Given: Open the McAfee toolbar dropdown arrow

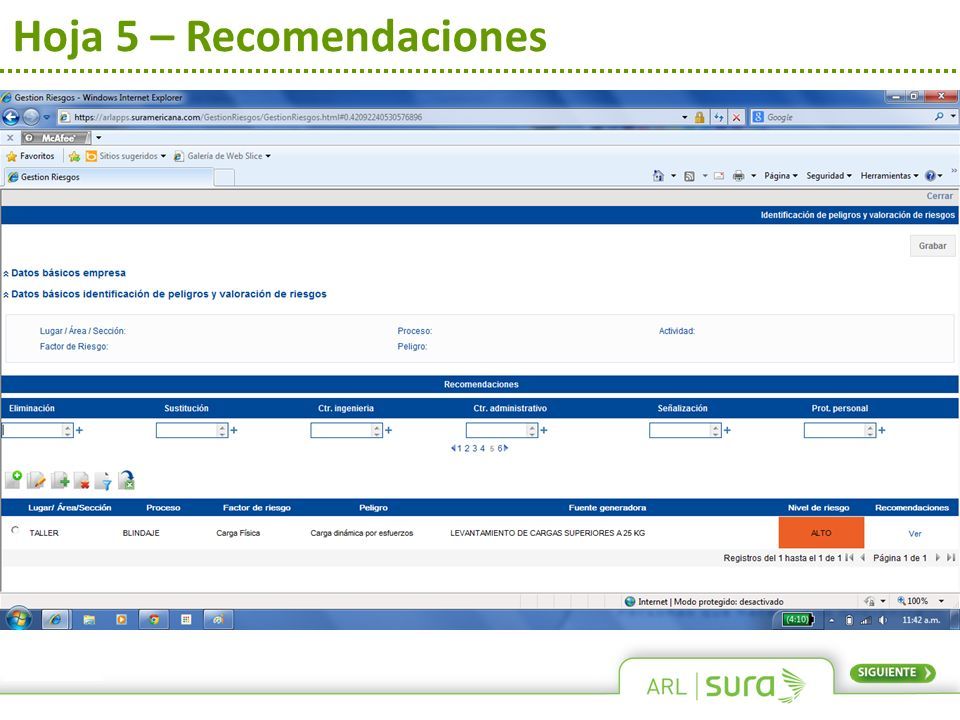Looking at the screenshot, I should (x=99, y=138).
